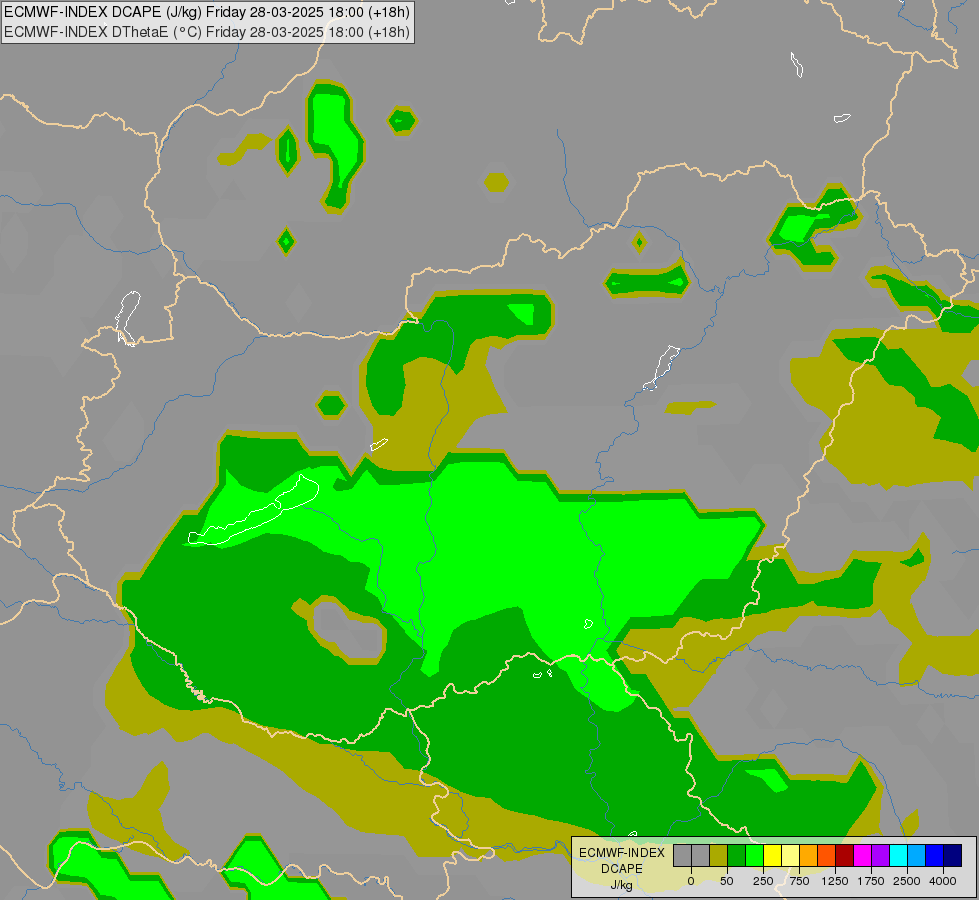Pick the navy legend swatch

953,855
